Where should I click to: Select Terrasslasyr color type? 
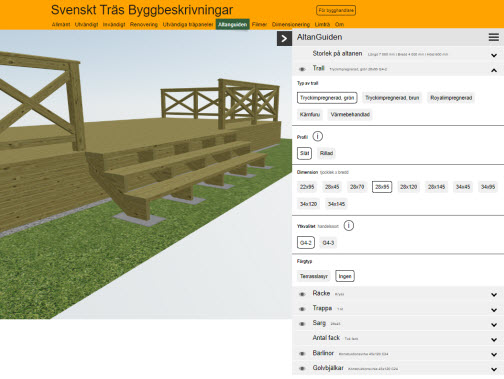coord(314,276)
